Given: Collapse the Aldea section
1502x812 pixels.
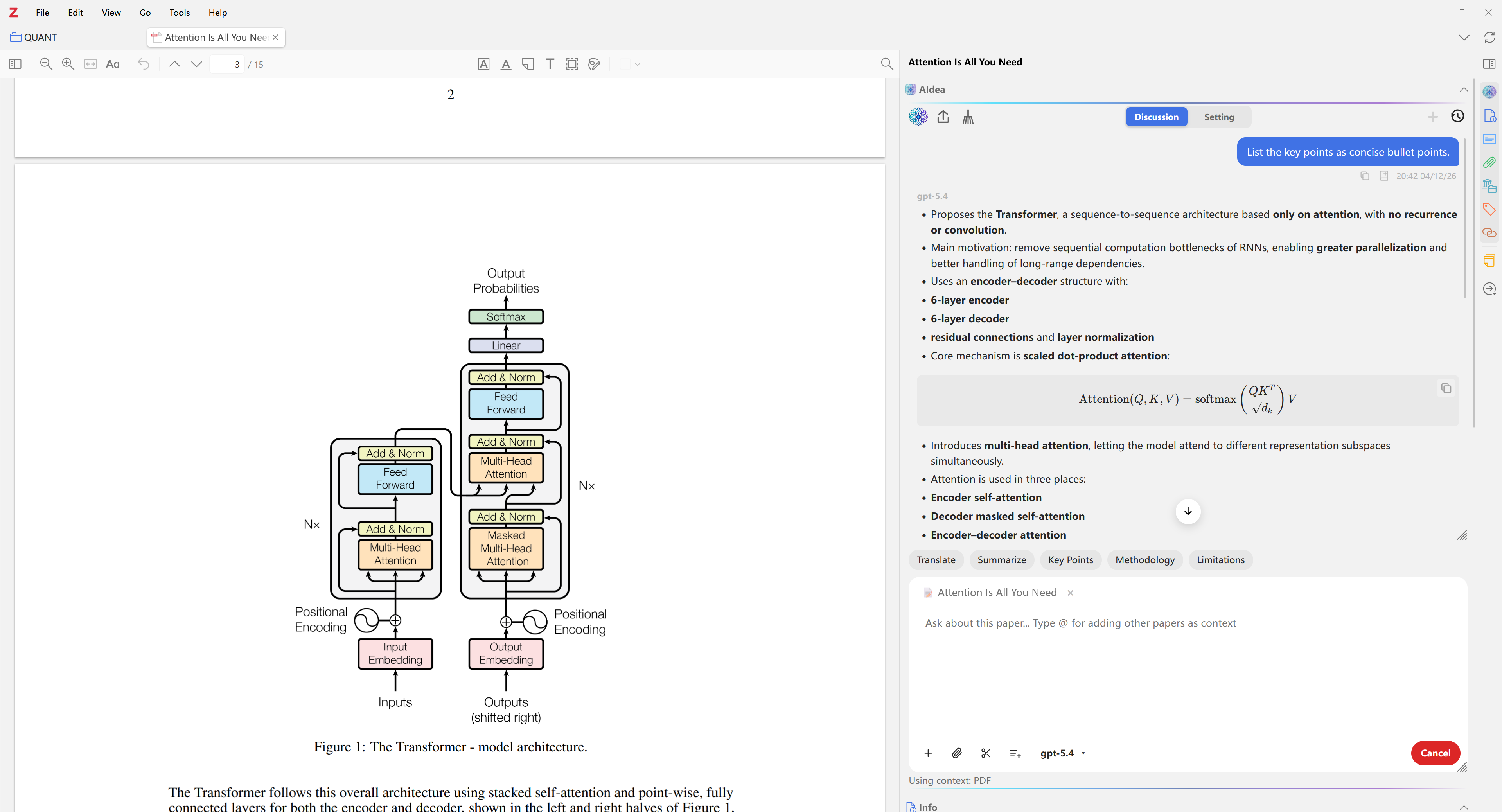Looking at the screenshot, I should pyautogui.click(x=1464, y=89).
